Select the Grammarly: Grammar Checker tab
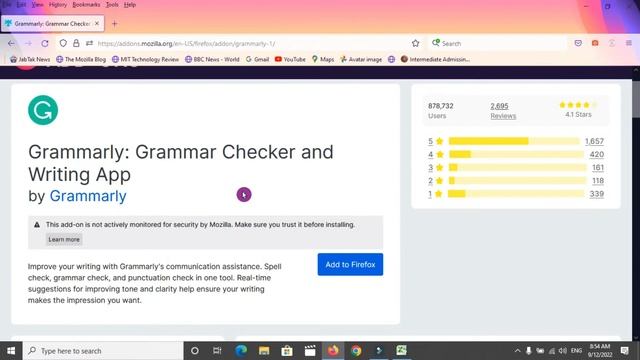 (52, 24)
